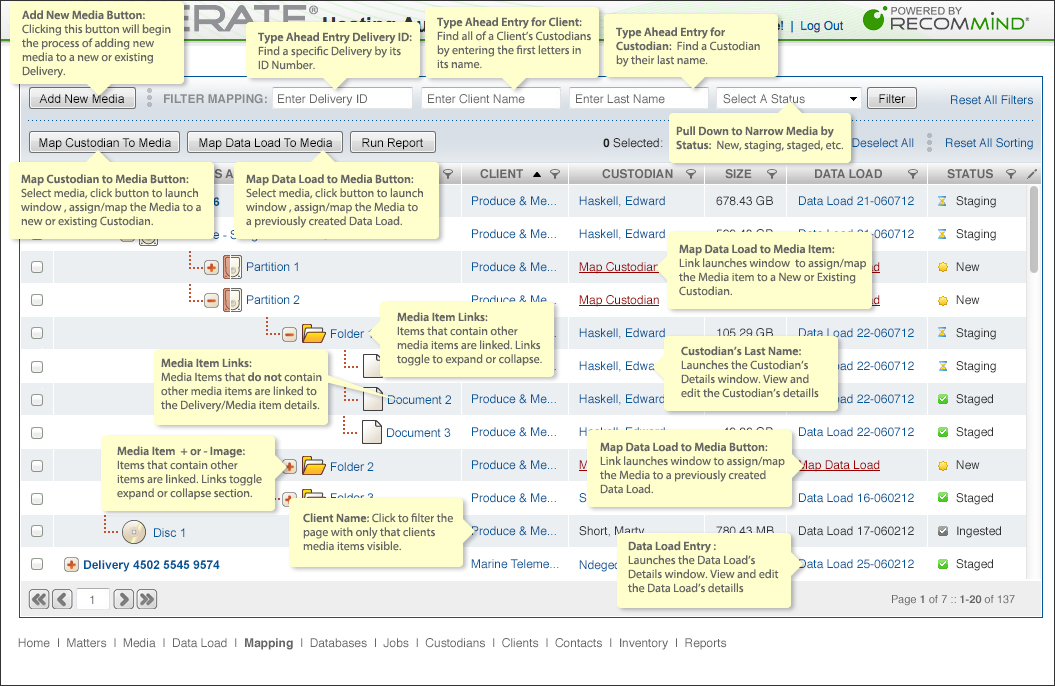
Task: Check the Document 2 row checkbox
Action: pyautogui.click(x=37, y=399)
